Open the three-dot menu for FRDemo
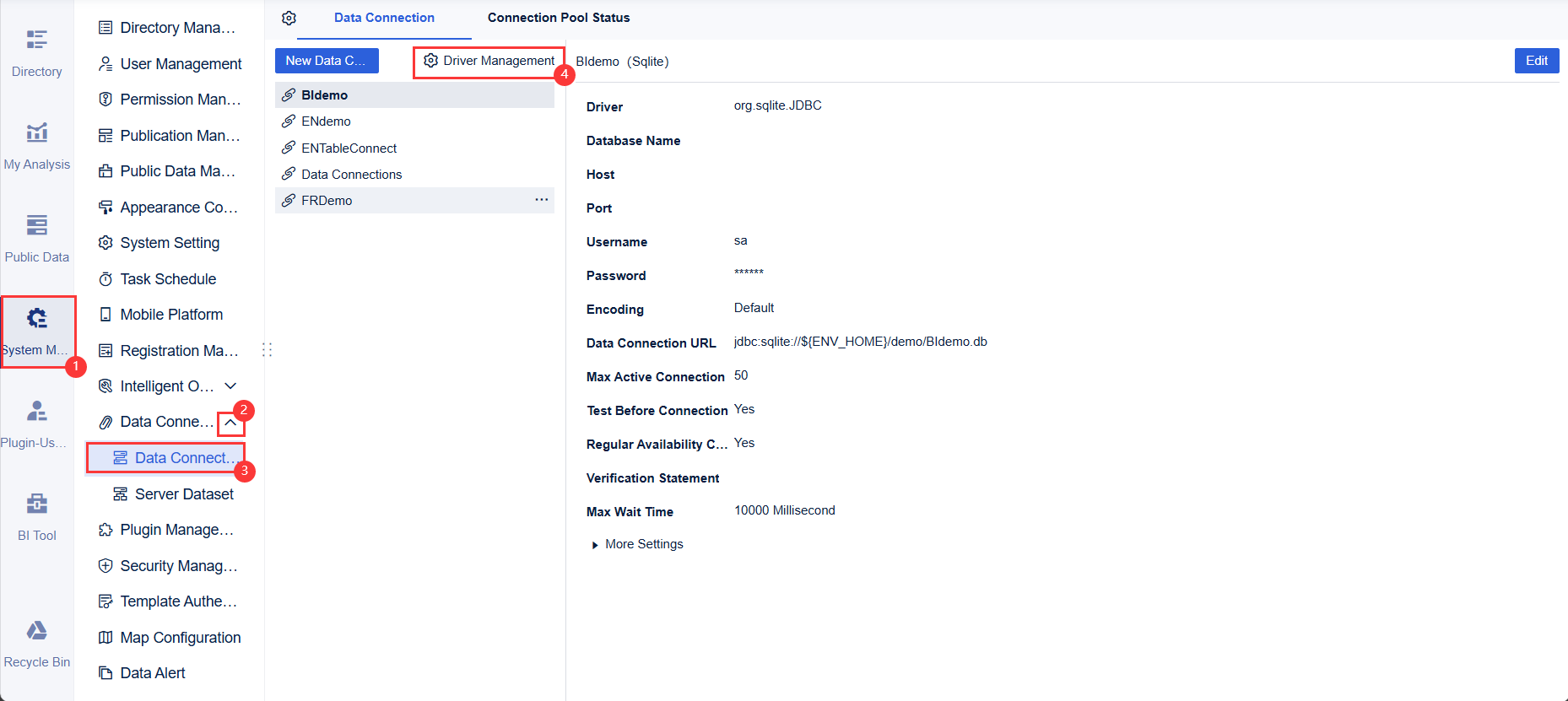This screenshot has height=701, width=1568. click(542, 200)
